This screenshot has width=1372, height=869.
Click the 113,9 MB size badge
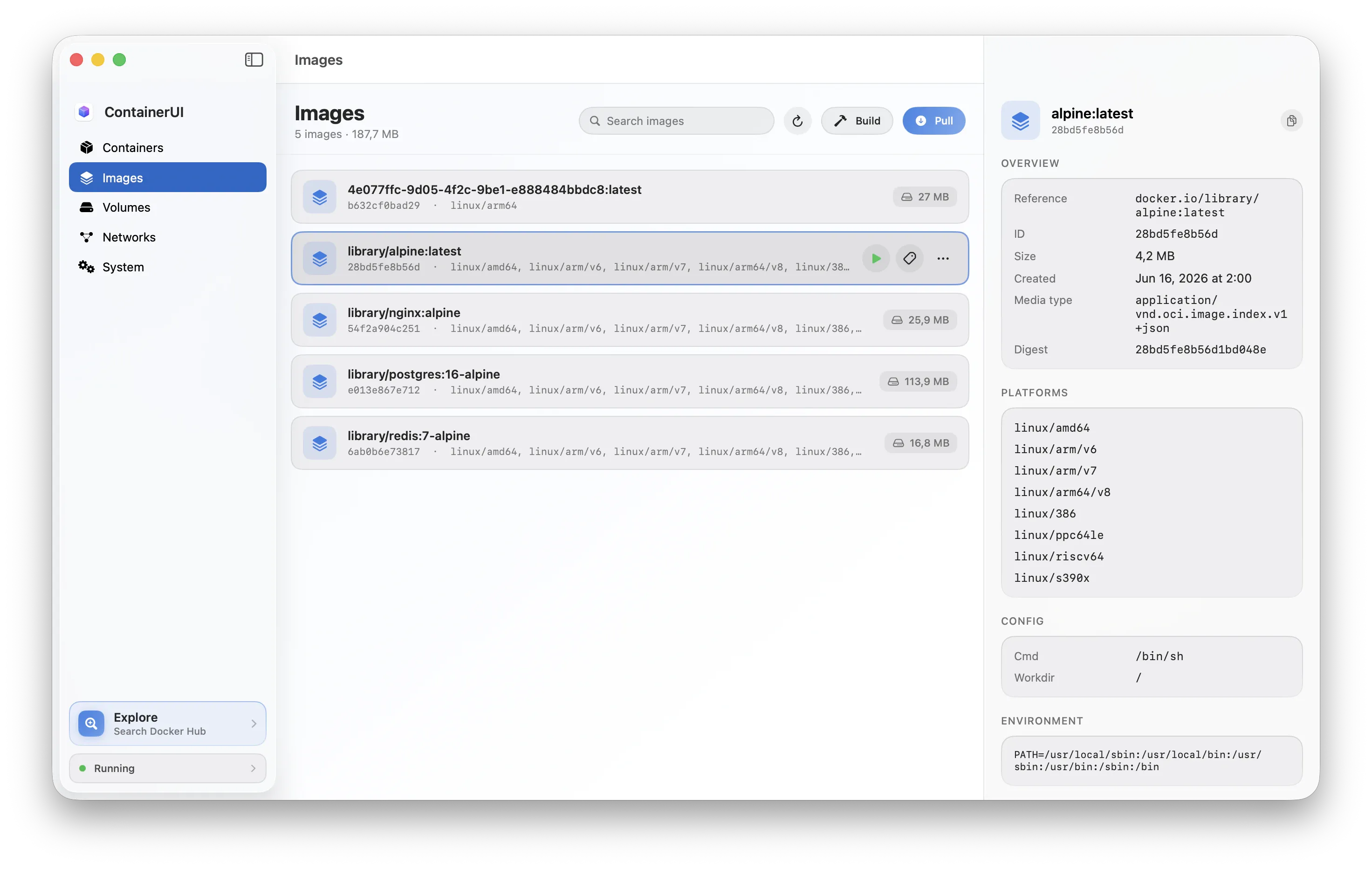click(918, 382)
